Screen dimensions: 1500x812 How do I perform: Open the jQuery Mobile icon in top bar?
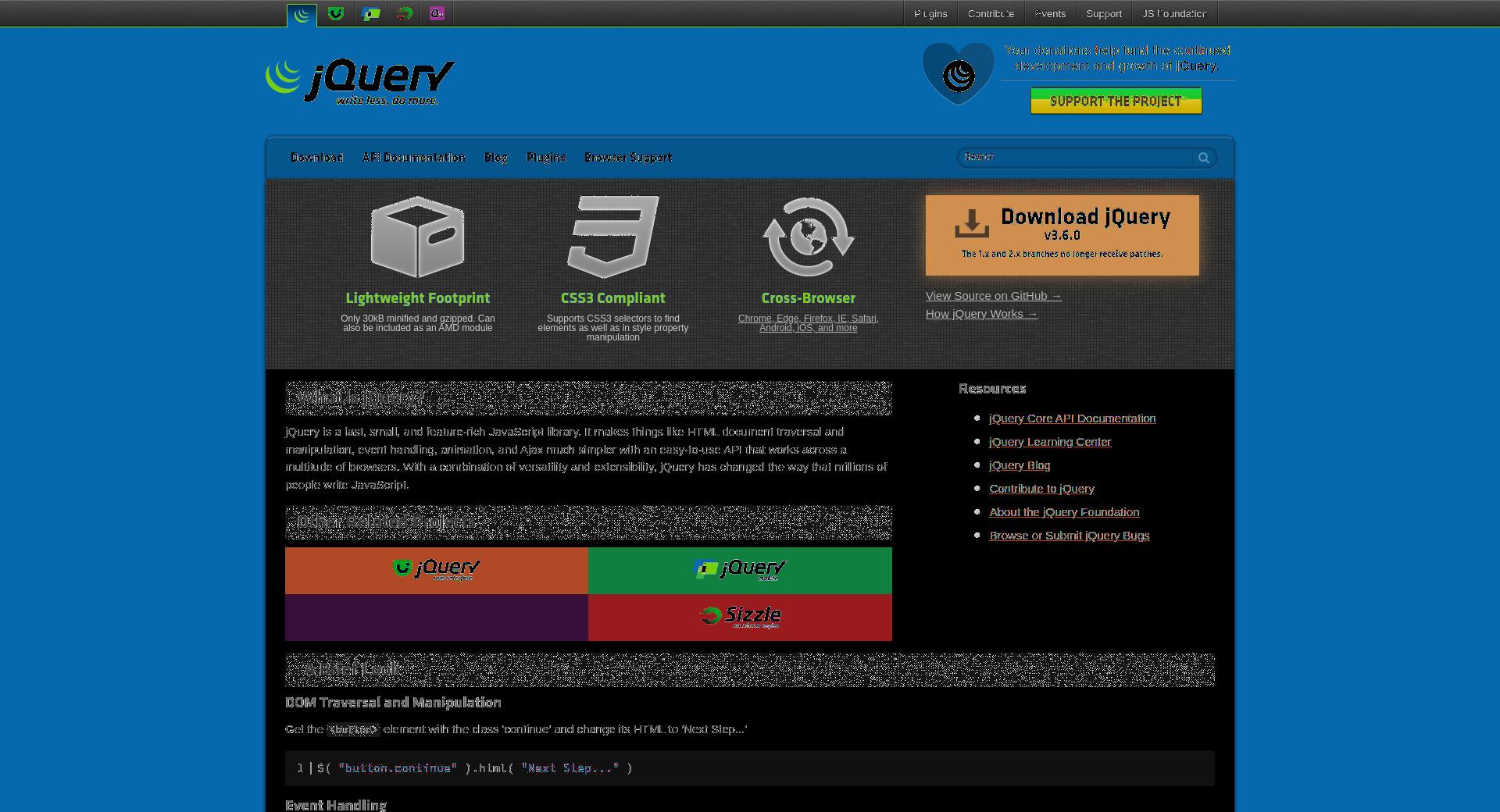370,13
